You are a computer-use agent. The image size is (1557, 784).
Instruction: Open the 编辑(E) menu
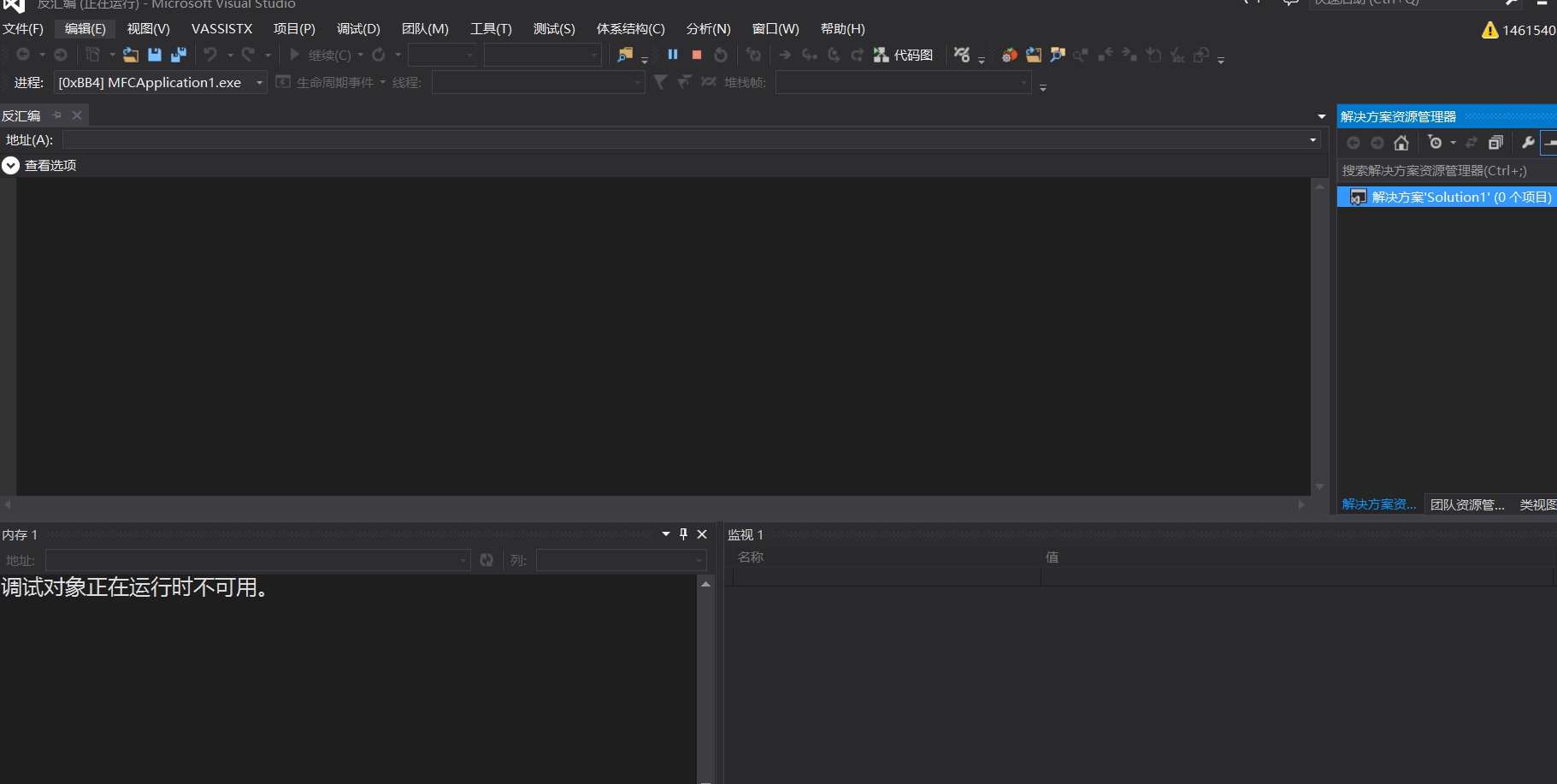(86, 29)
